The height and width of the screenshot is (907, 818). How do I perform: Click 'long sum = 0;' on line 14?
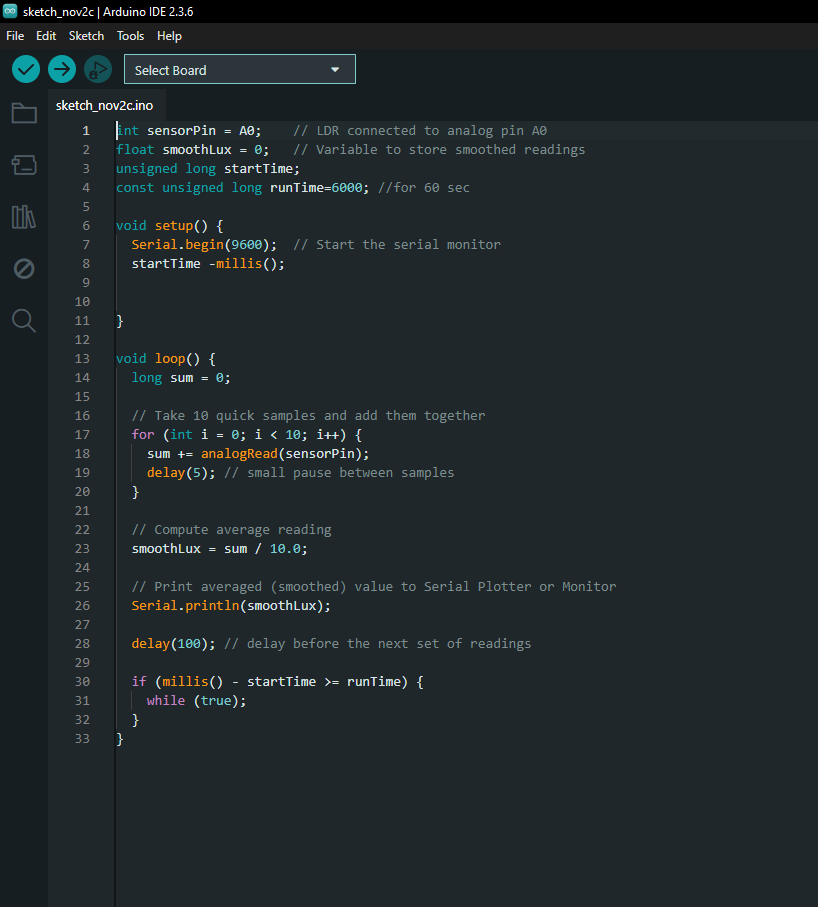(x=181, y=378)
